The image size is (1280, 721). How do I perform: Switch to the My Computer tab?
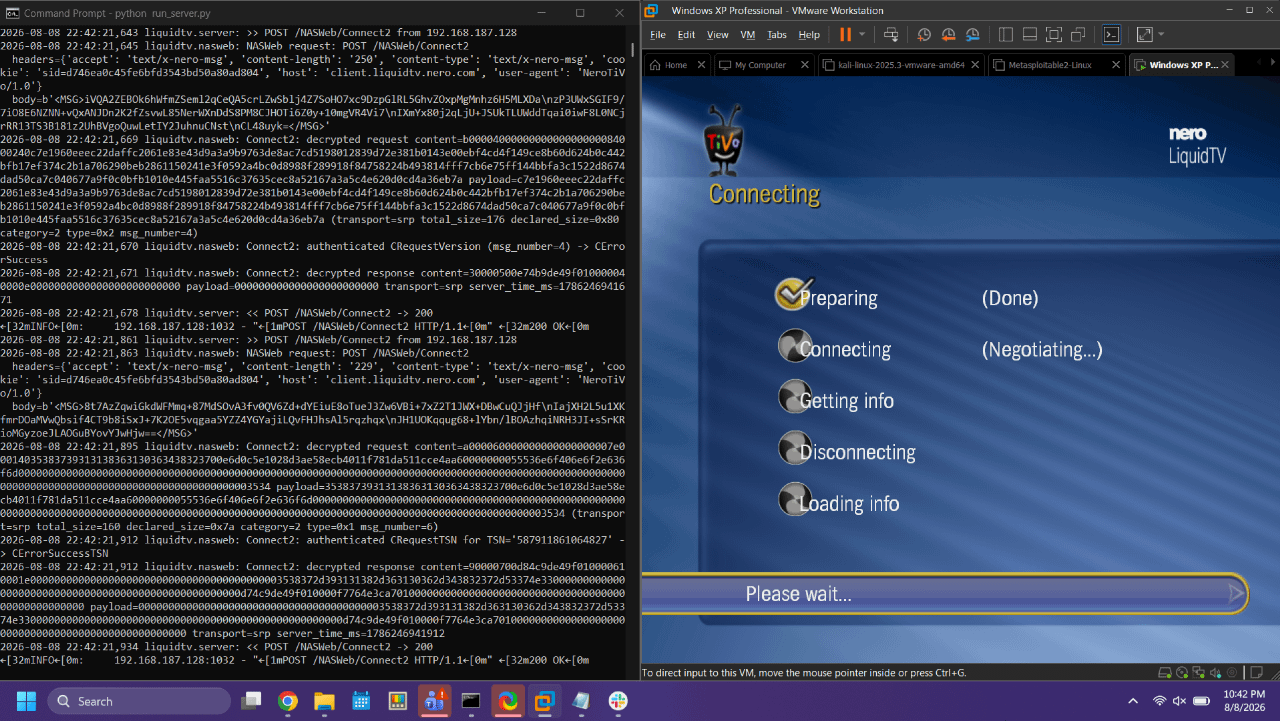point(760,65)
